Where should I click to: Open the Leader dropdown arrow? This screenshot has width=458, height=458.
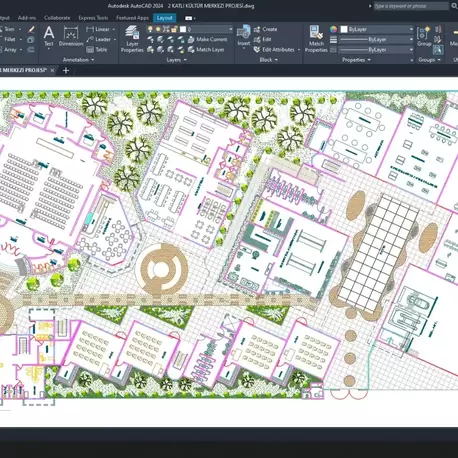tap(115, 39)
